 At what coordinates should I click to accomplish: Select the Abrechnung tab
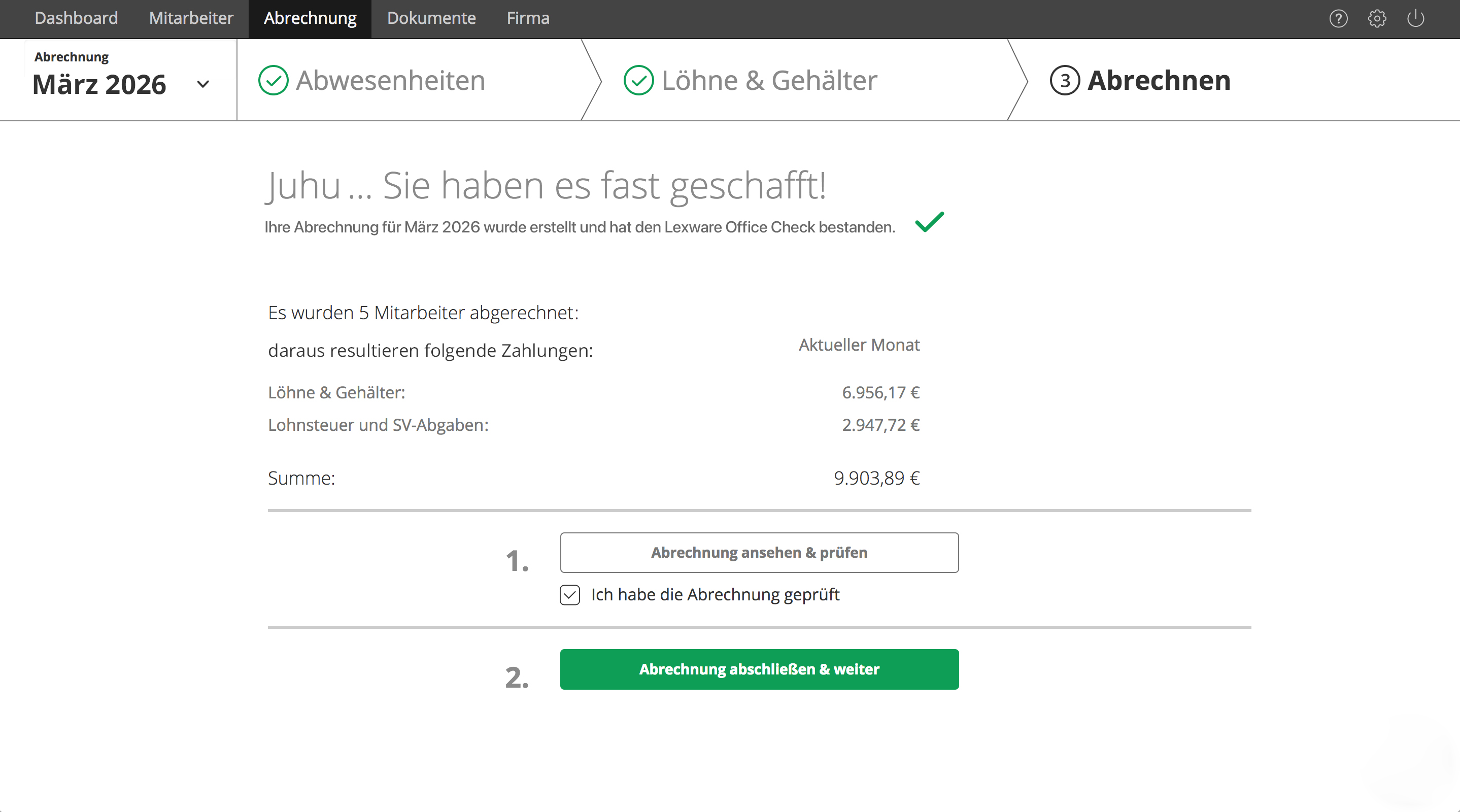point(310,18)
